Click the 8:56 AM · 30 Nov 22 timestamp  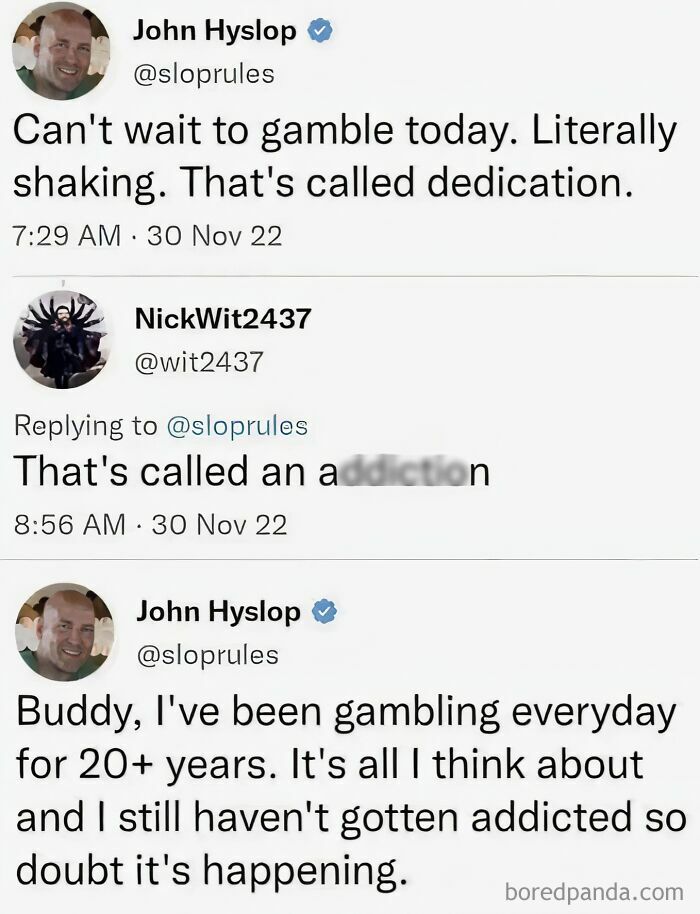point(150,524)
